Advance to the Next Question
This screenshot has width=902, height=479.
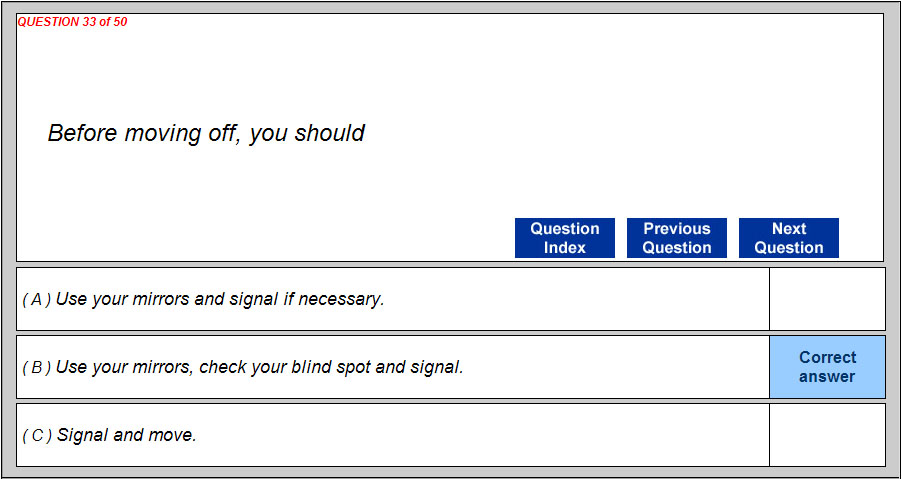[788, 238]
